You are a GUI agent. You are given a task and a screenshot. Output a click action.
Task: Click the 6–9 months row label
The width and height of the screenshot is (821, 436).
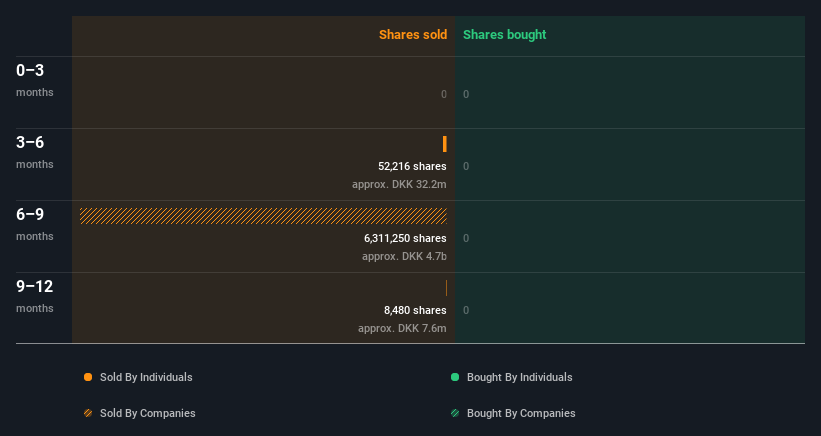(x=35, y=224)
